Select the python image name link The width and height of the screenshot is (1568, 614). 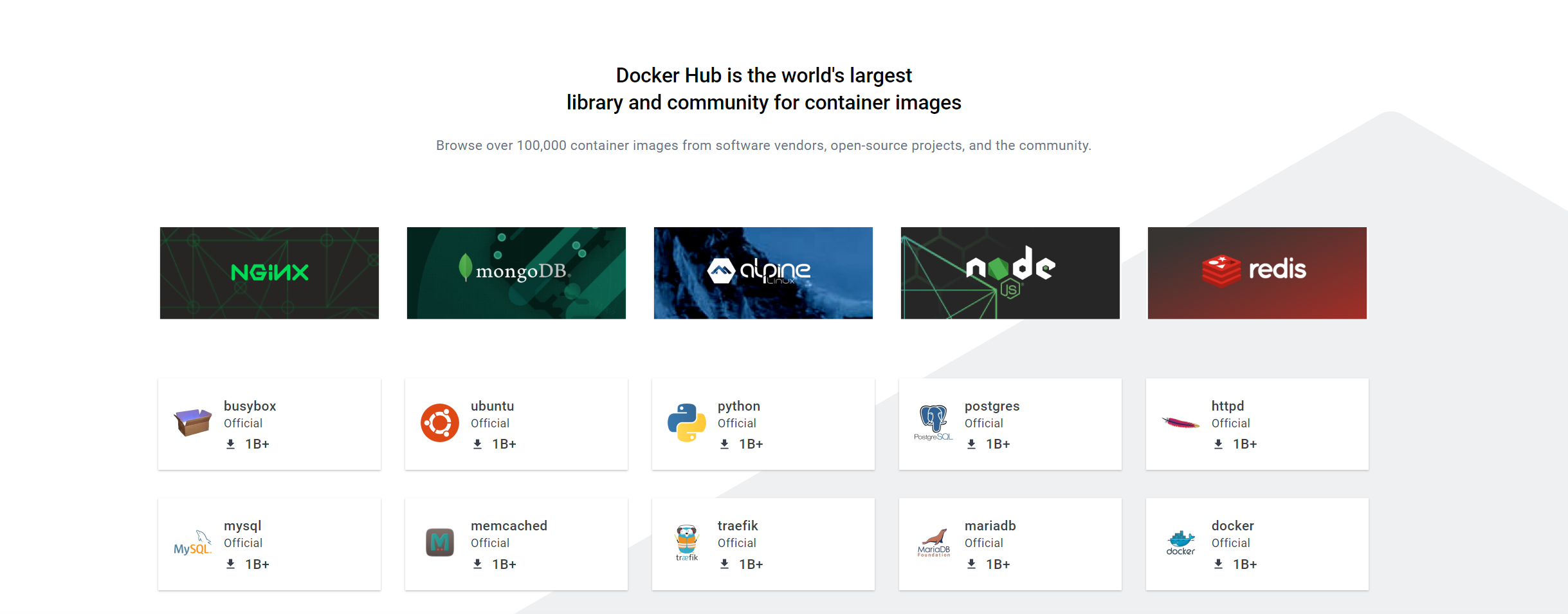coord(738,406)
